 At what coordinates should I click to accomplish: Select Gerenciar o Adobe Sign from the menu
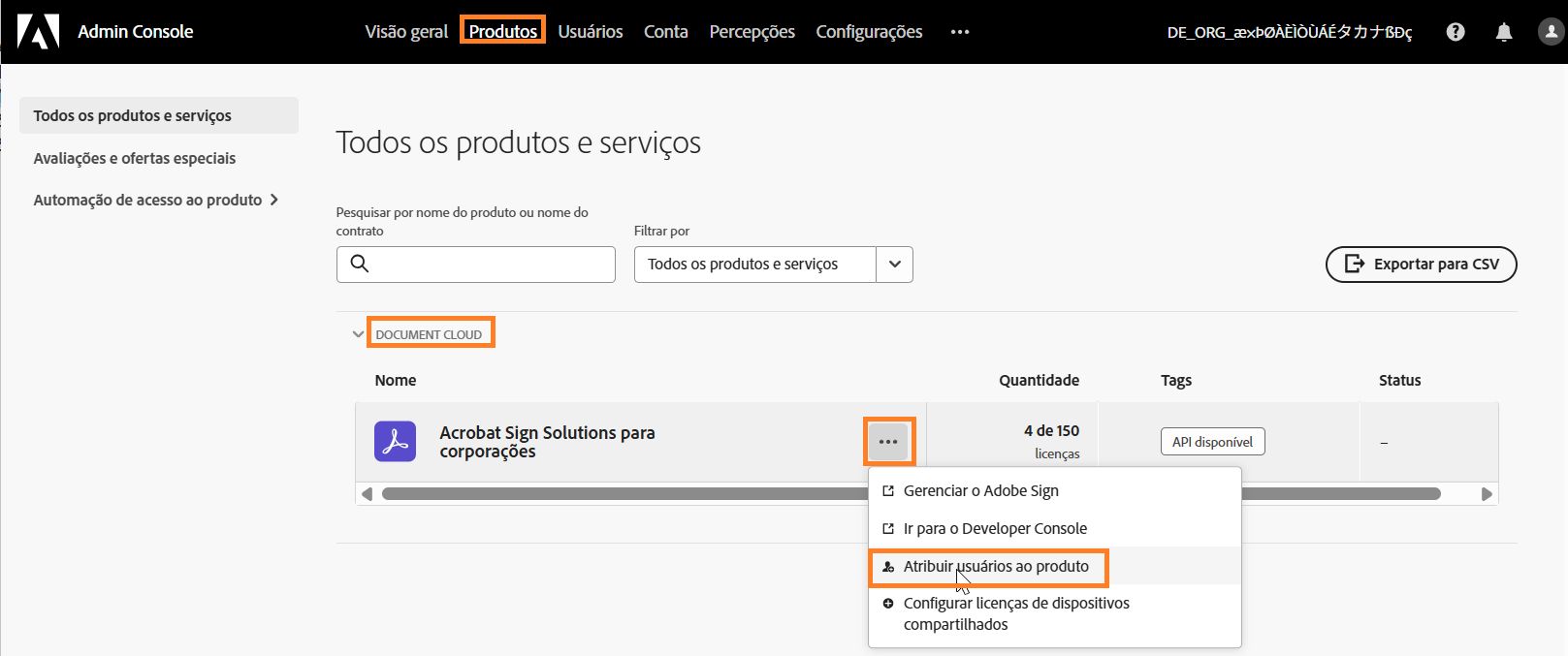[979, 490]
